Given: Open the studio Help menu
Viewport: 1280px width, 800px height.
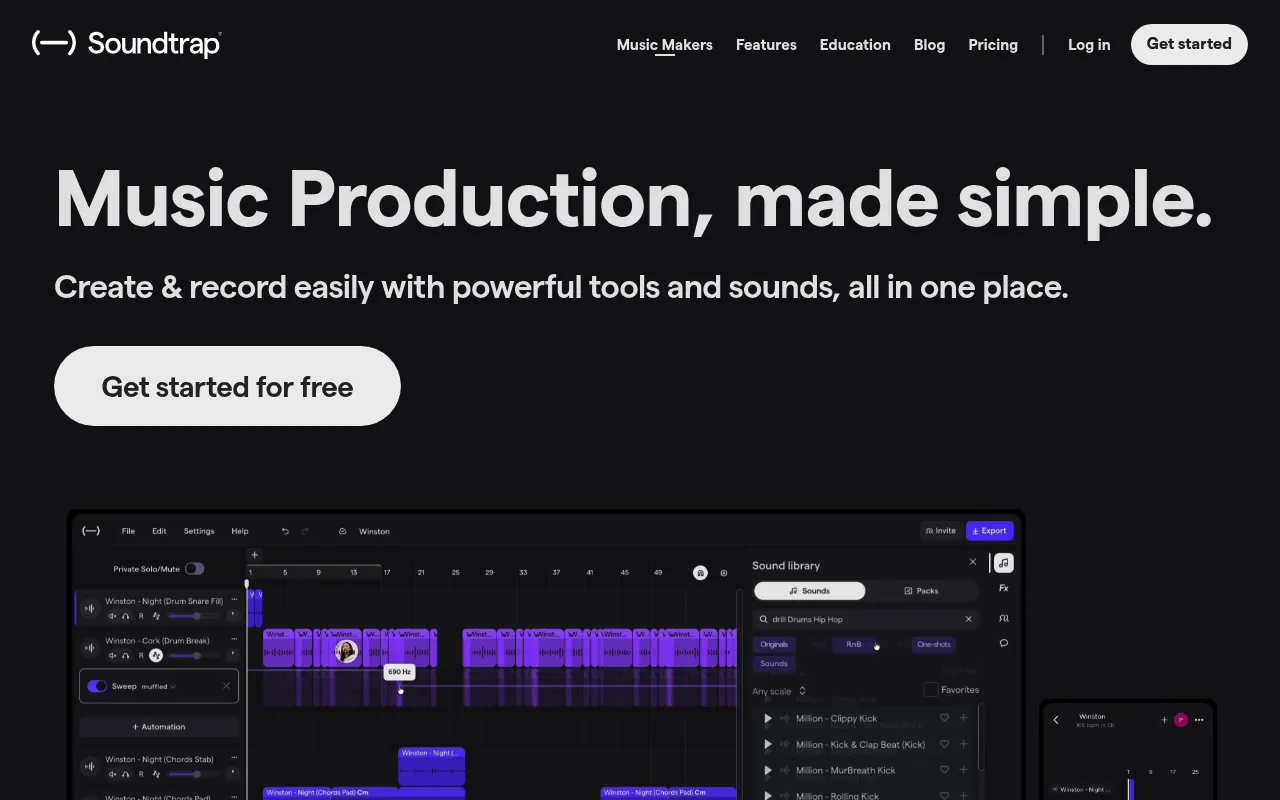Looking at the screenshot, I should pos(240,531).
